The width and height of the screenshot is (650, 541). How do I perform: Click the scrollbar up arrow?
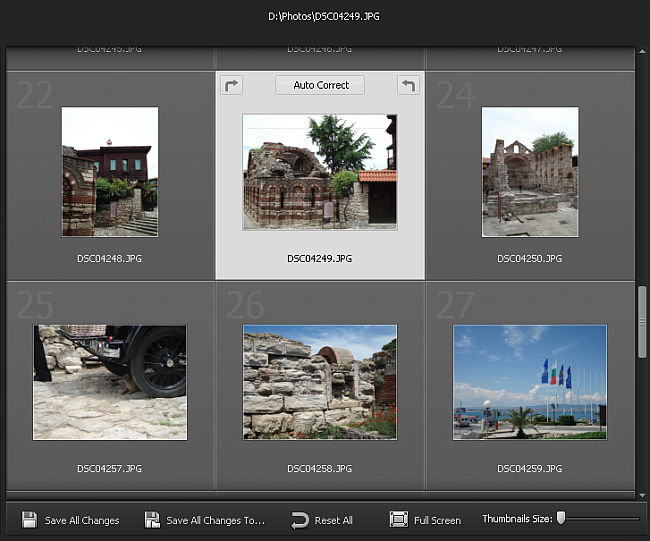(642, 51)
